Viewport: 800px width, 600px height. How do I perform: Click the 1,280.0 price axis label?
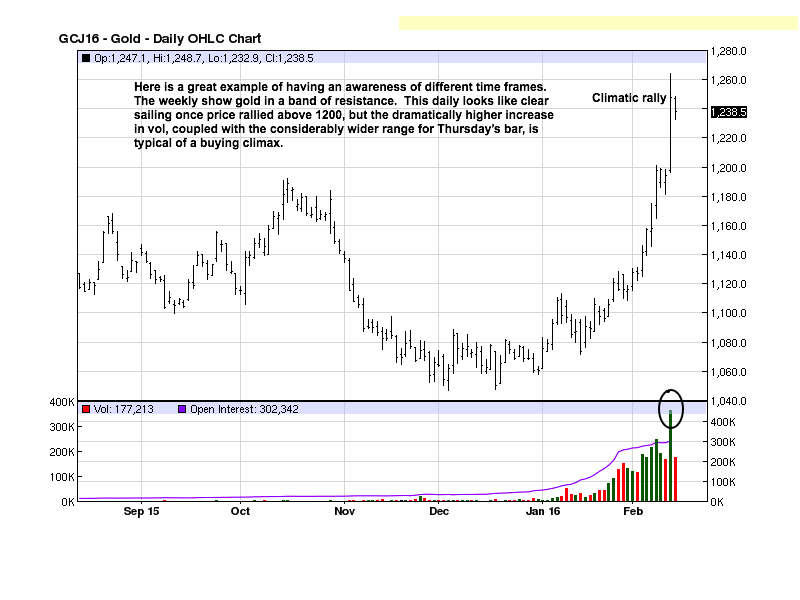click(x=728, y=51)
